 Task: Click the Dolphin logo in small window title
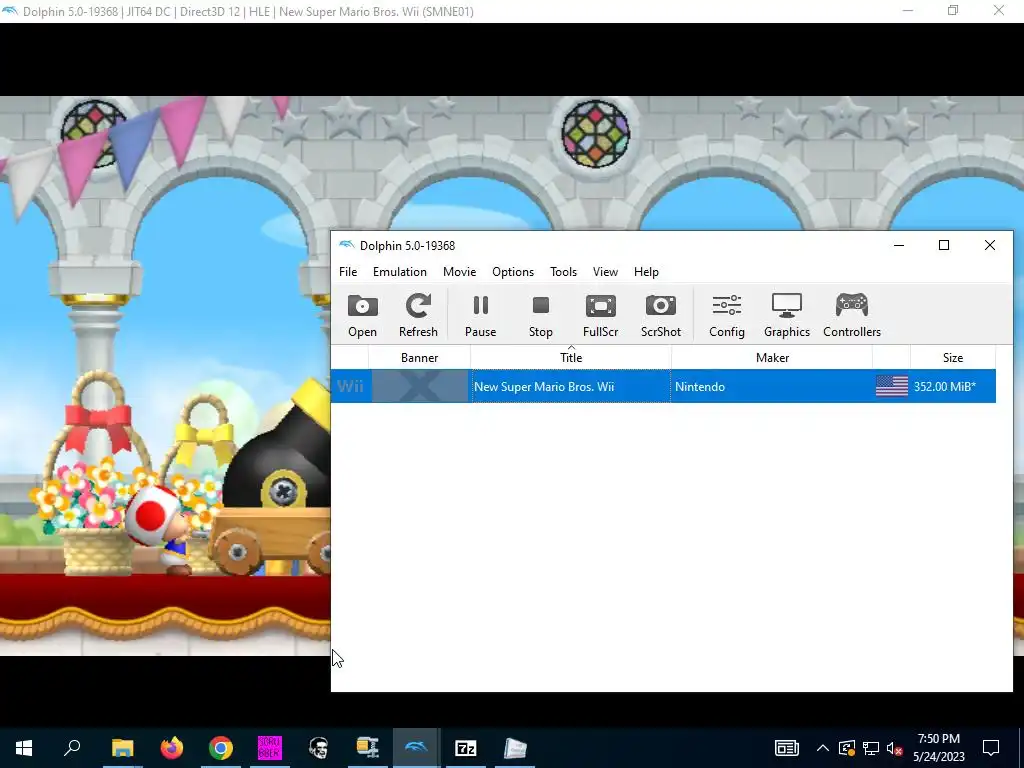click(x=347, y=245)
